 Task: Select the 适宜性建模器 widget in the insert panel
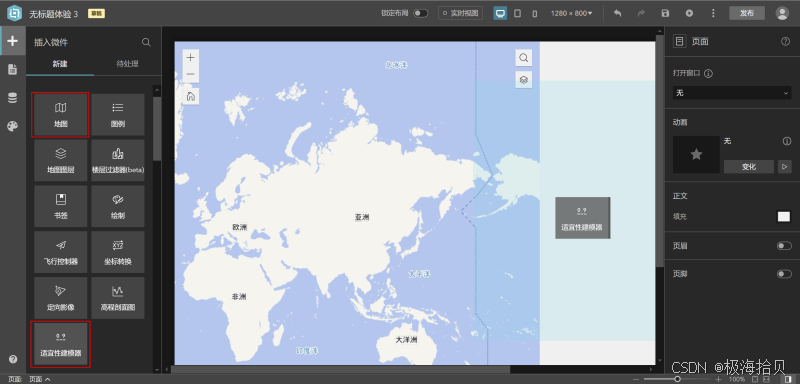tap(60, 344)
